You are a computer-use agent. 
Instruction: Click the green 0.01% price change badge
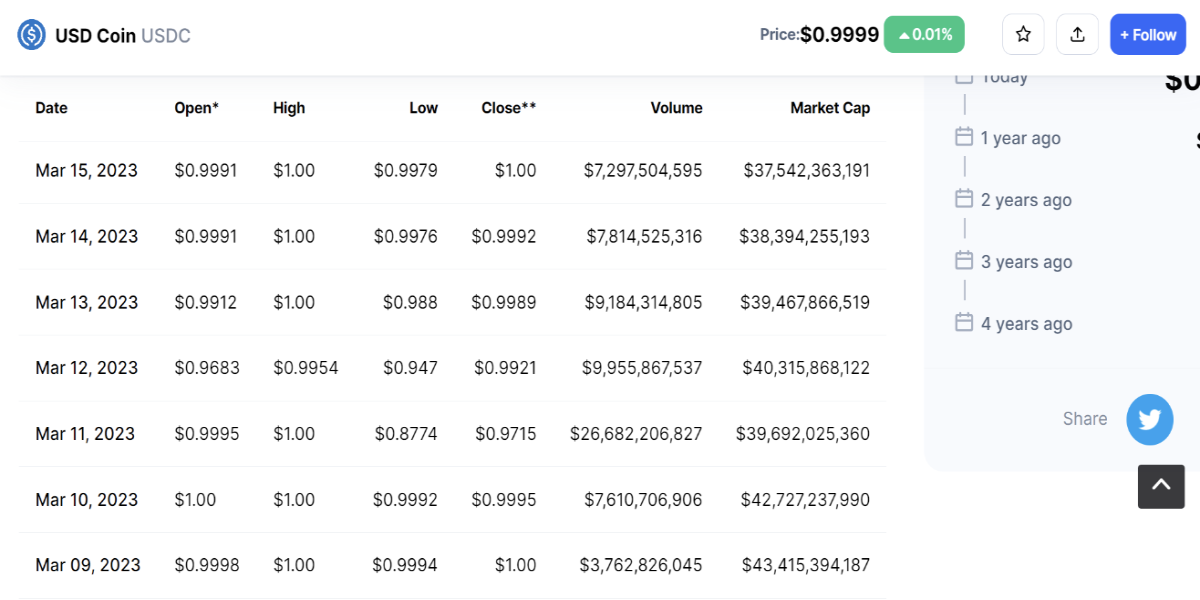(x=924, y=35)
